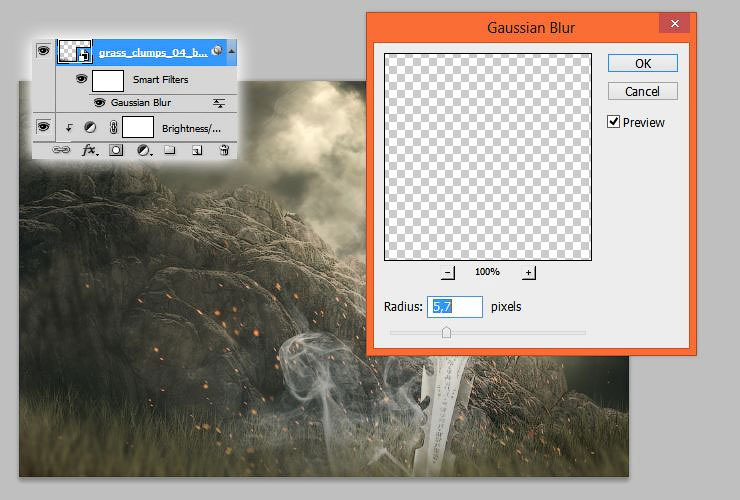This screenshot has width=740, height=500.
Task: Select the Gaussian Blur smart filter entry
Action: pyautogui.click(x=141, y=102)
